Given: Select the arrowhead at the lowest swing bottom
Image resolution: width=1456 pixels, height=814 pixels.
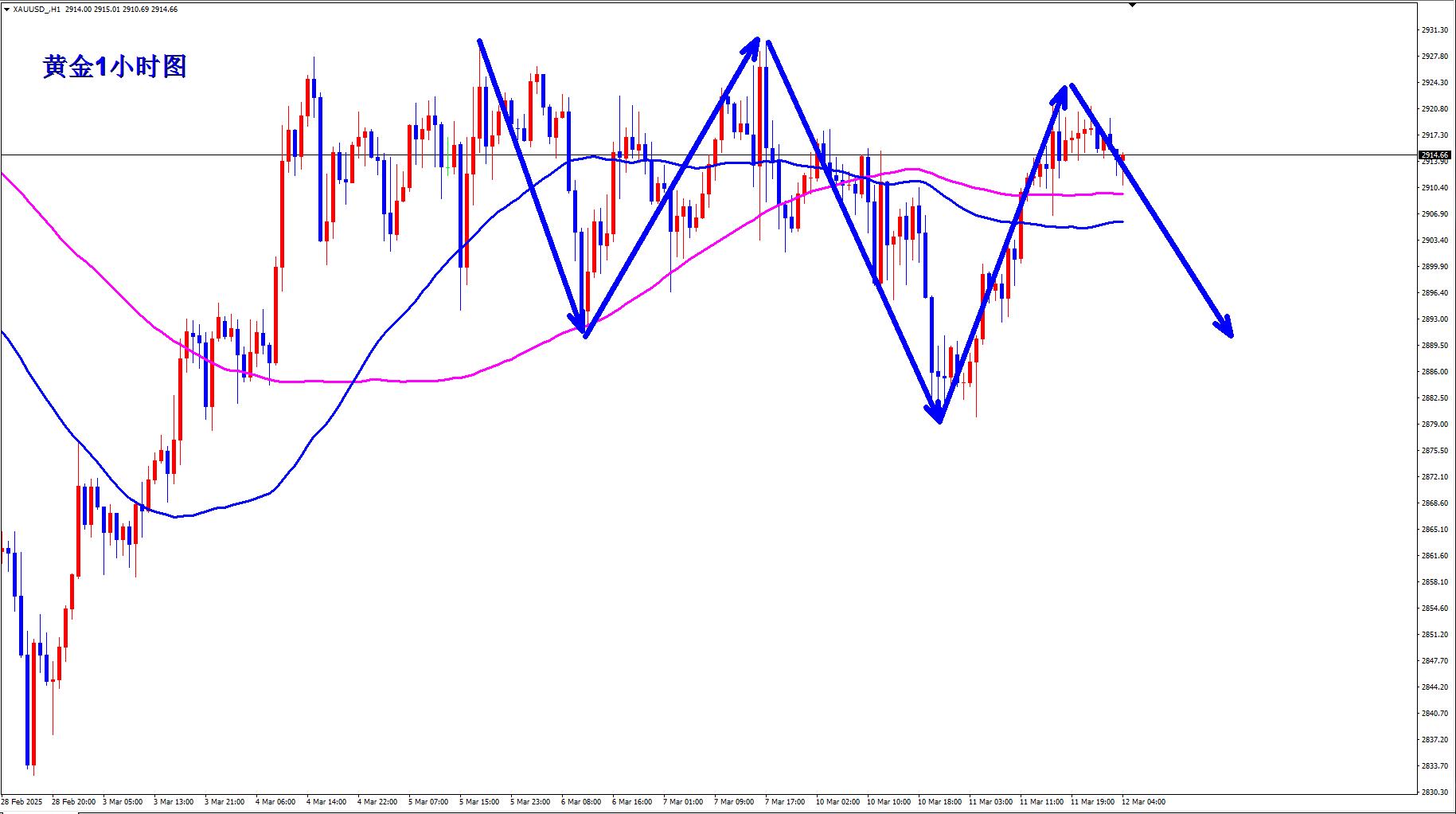Looking at the screenshot, I should (936, 413).
